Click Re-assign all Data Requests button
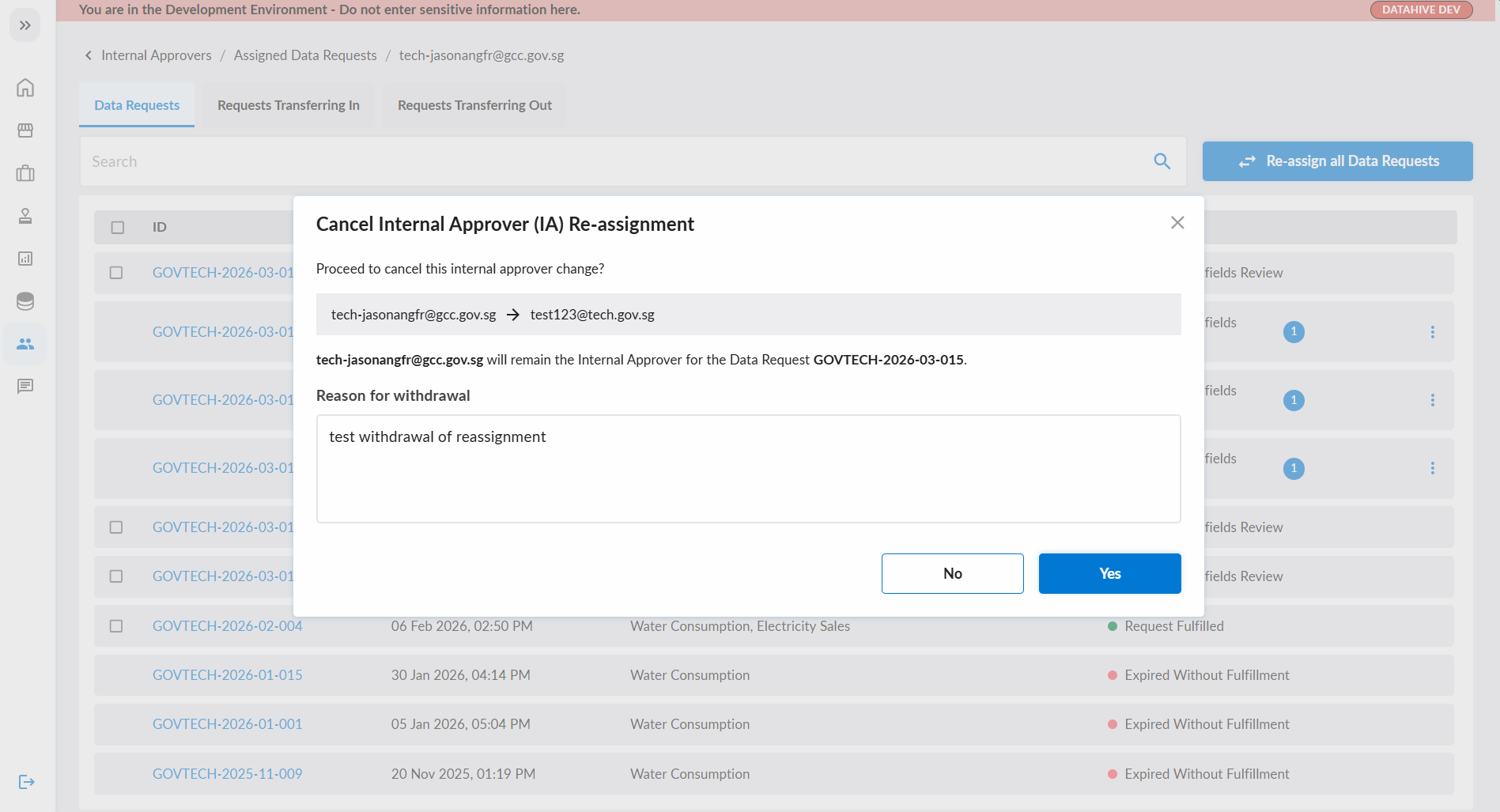1500x812 pixels. click(x=1338, y=161)
